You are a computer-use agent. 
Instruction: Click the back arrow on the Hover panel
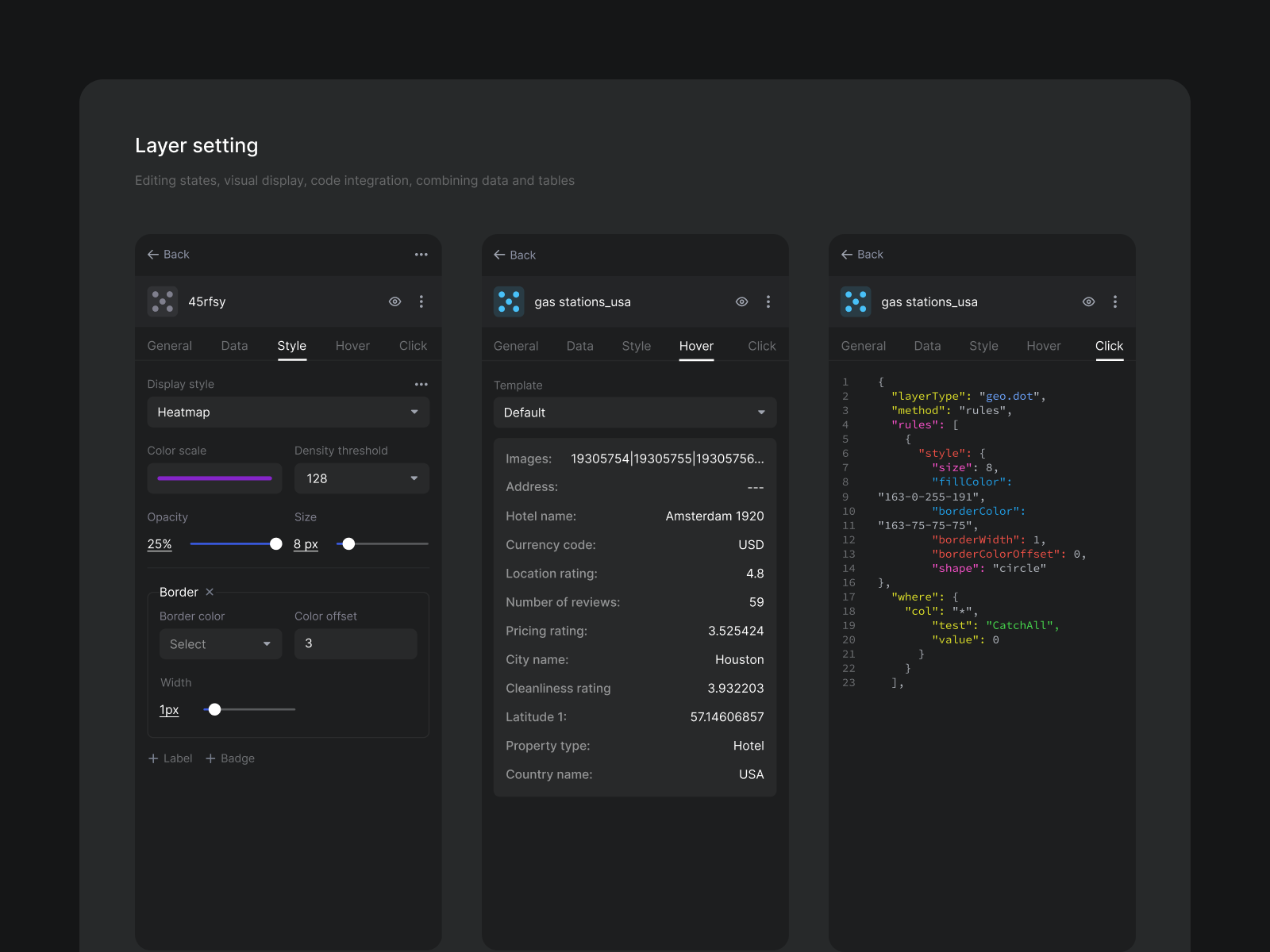(x=500, y=255)
